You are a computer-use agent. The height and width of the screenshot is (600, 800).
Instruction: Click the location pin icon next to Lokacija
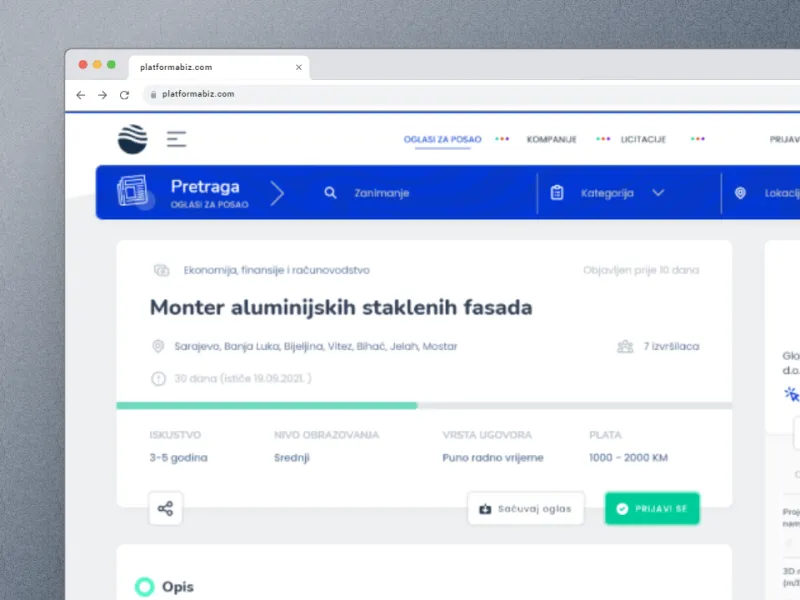point(740,192)
